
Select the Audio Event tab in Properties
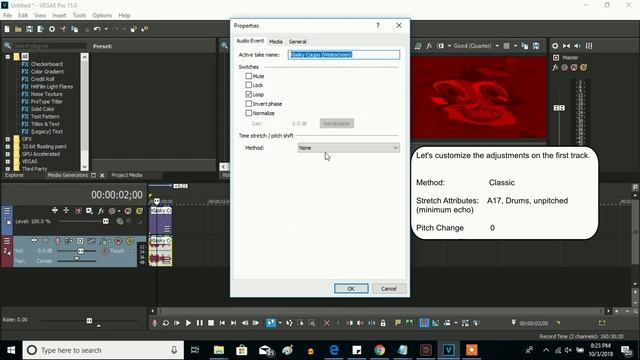coord(250,41)
